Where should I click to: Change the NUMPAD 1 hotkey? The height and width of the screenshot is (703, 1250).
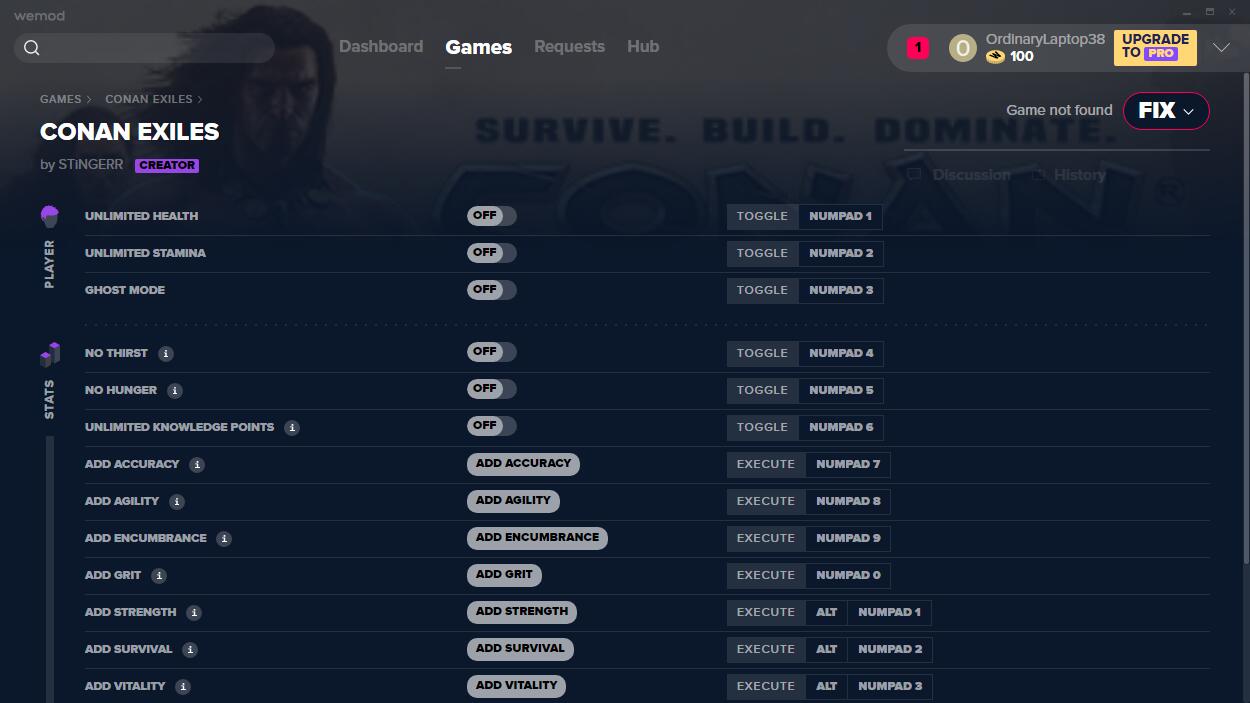840,216
